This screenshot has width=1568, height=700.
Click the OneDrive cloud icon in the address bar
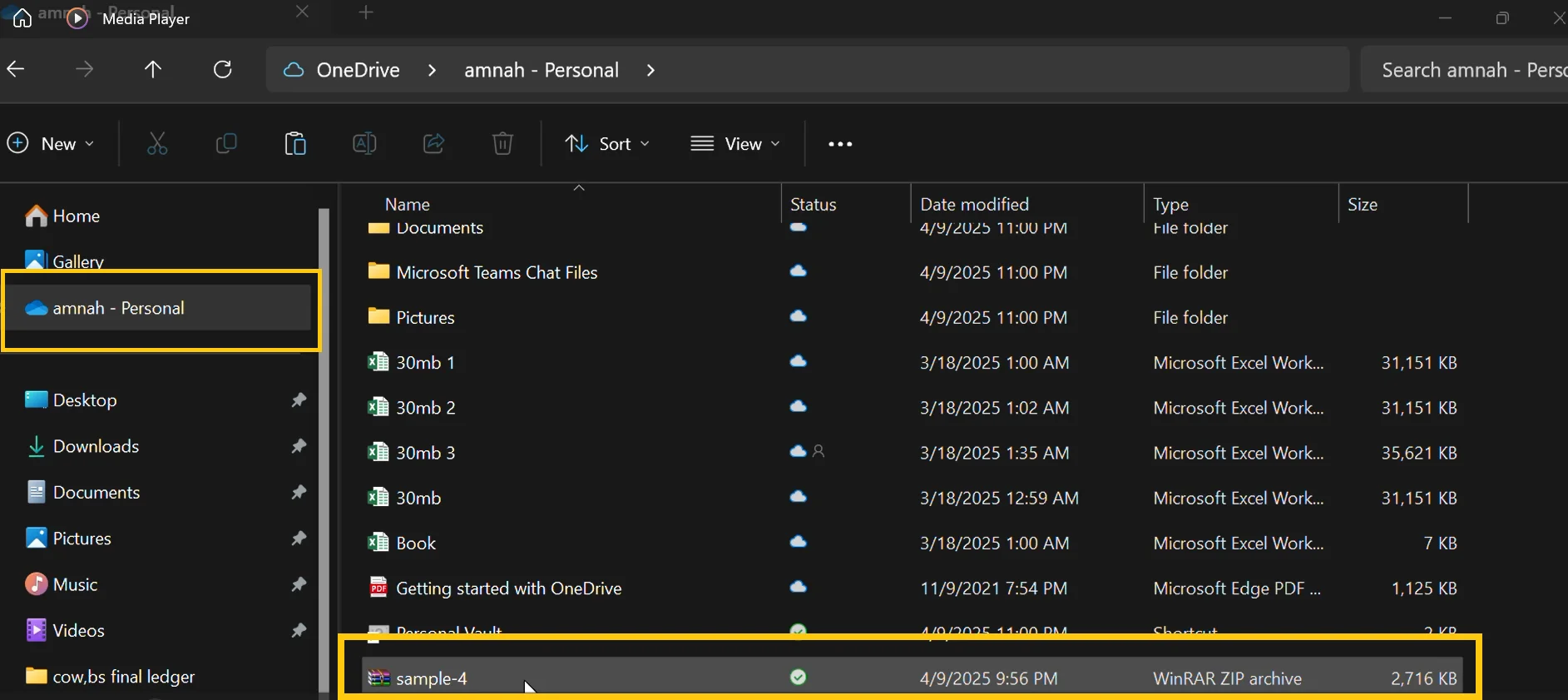pos(293,70)
